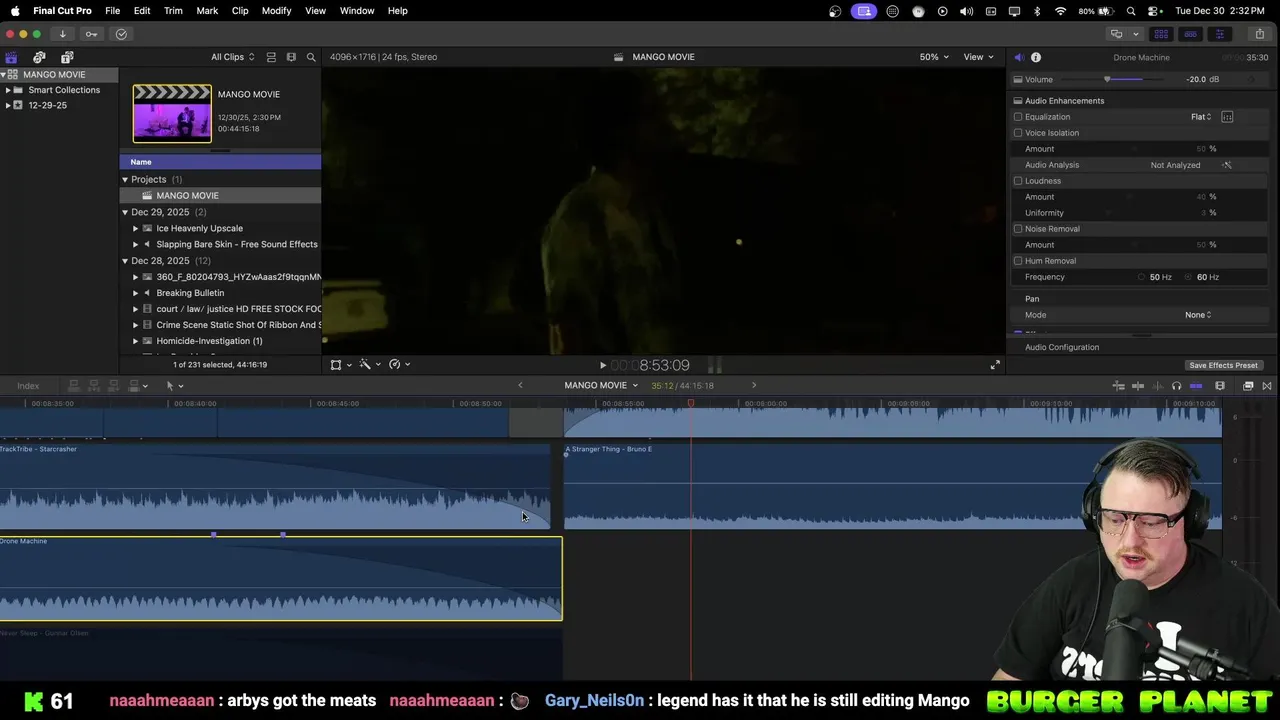Open the Audio inspector speaker tab
The image size is (1280, 720).
coord(1018,57)
